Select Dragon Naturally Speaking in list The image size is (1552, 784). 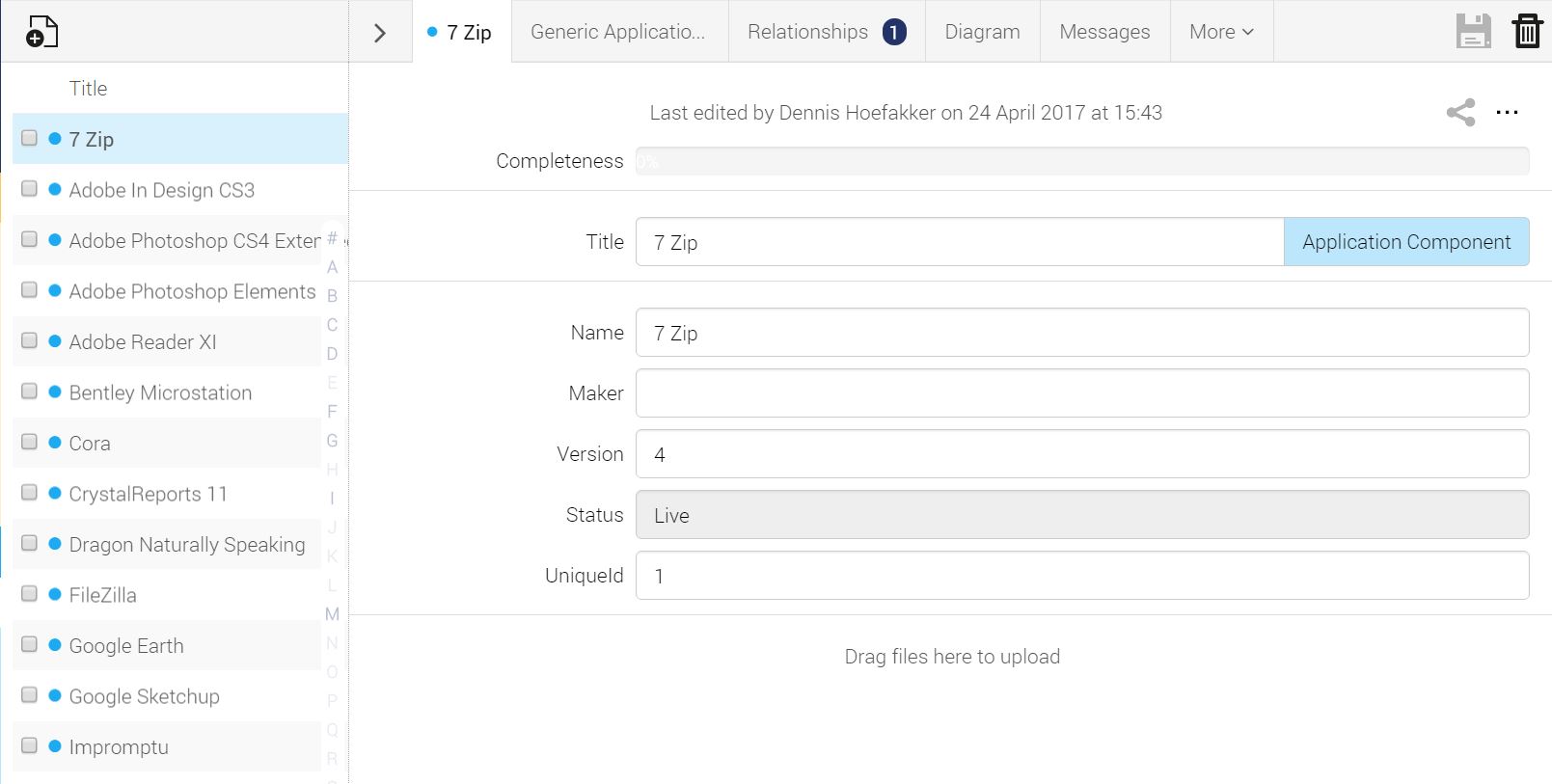point(187,544)
